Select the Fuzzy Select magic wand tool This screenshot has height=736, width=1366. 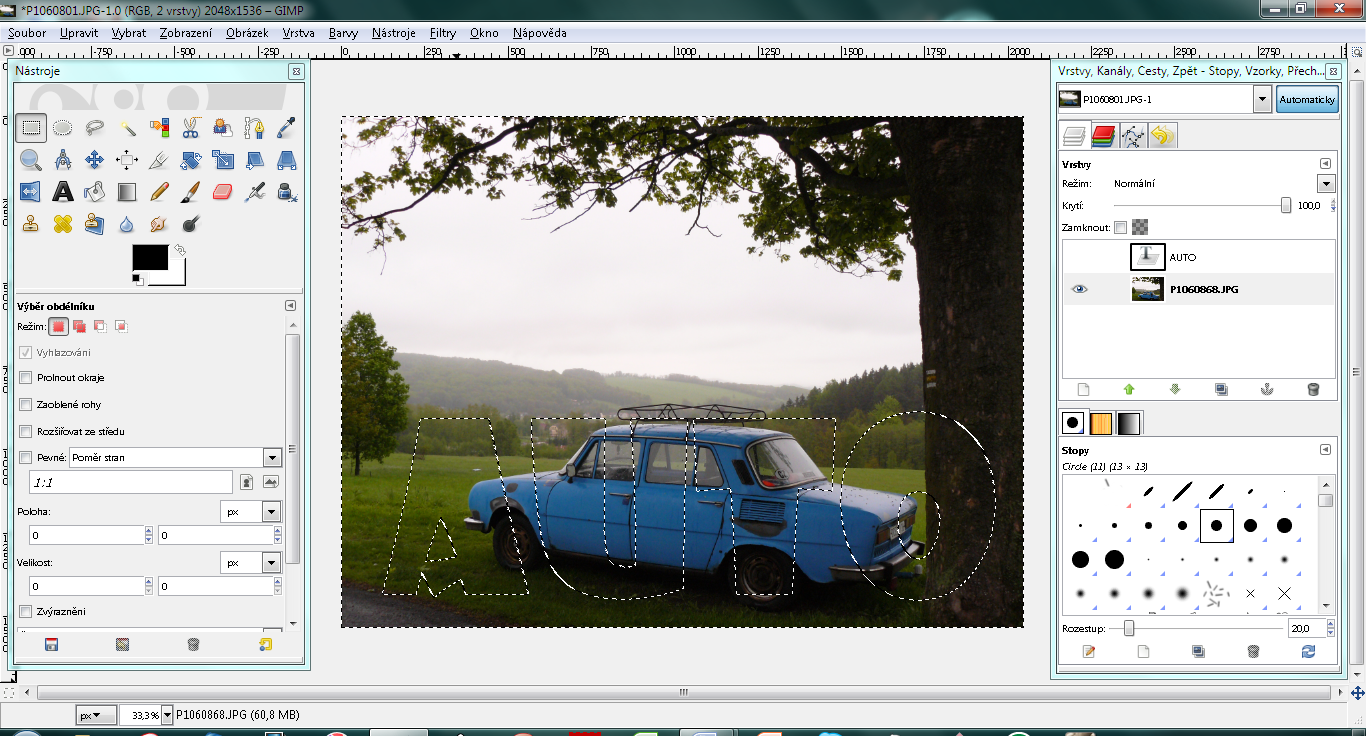127,127
